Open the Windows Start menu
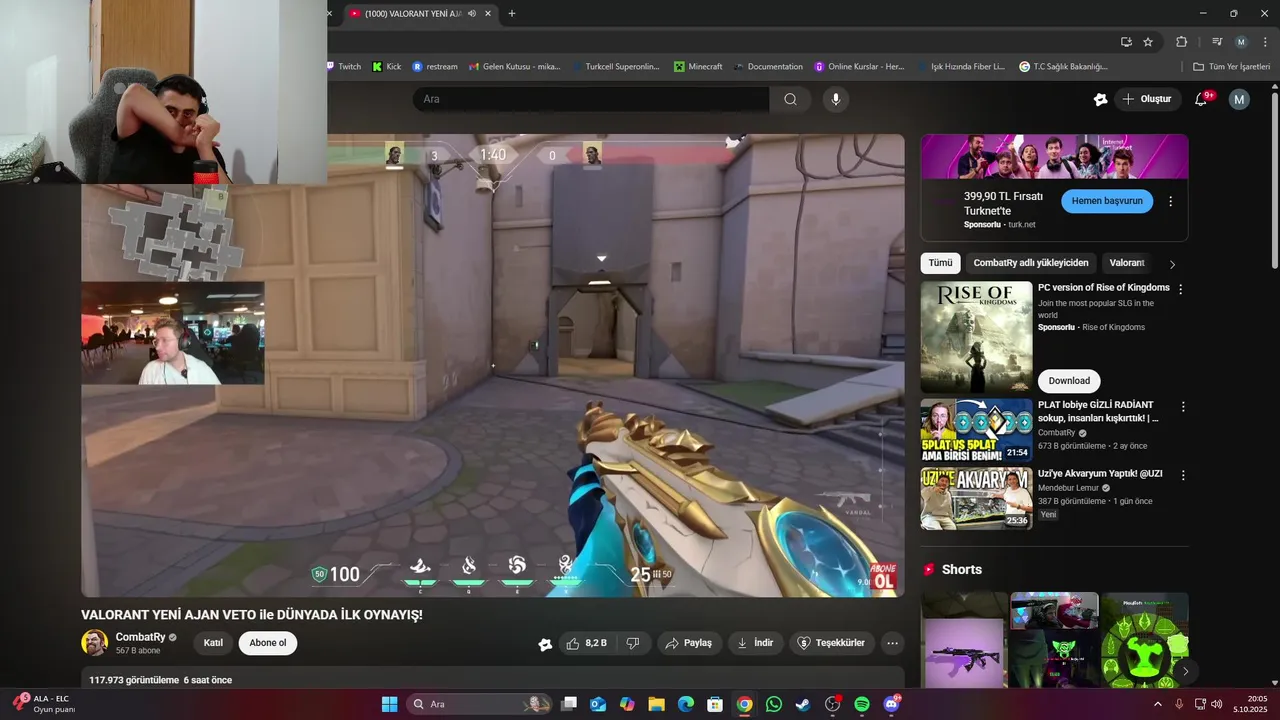1280x720 pixels. click(390, 704)
